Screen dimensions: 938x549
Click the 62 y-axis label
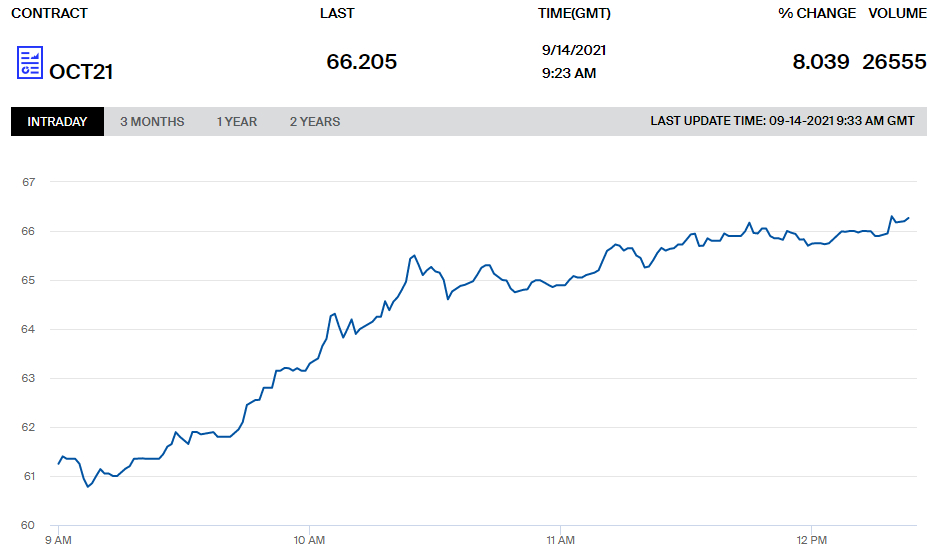tap(28, 427)
